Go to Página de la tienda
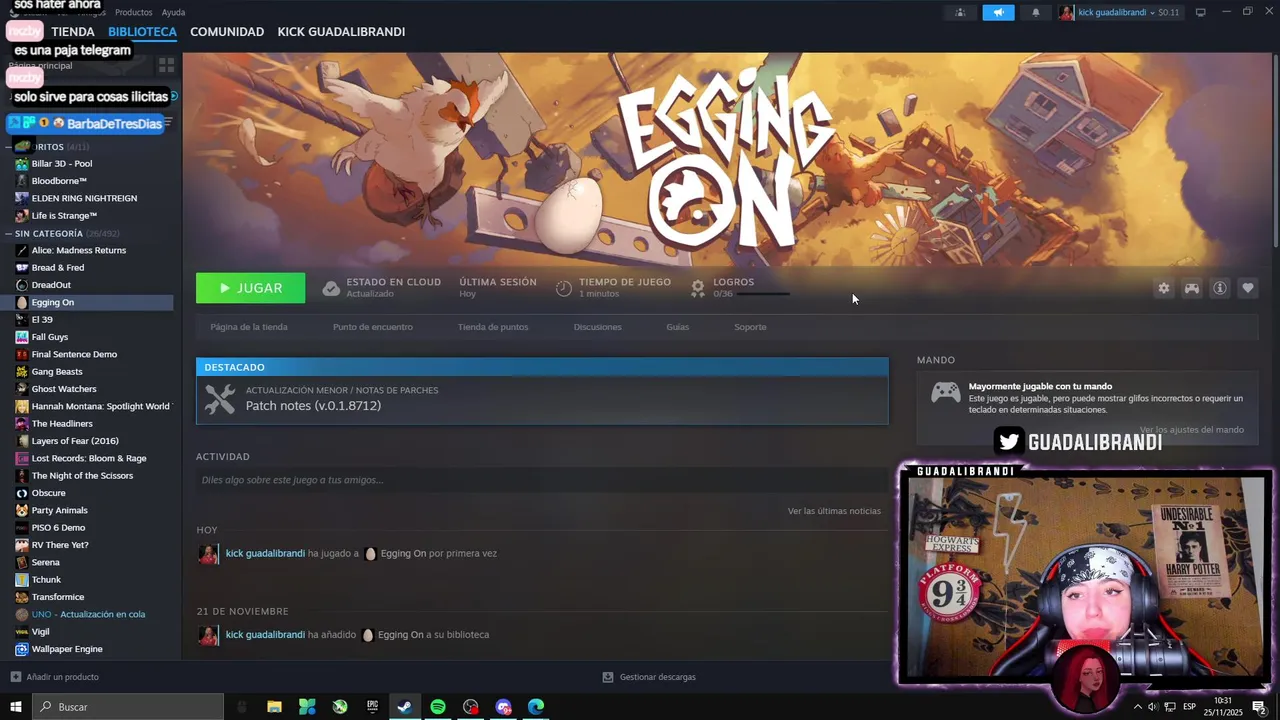This screenshot has height=720, width=1280. (x=249, y=327)
